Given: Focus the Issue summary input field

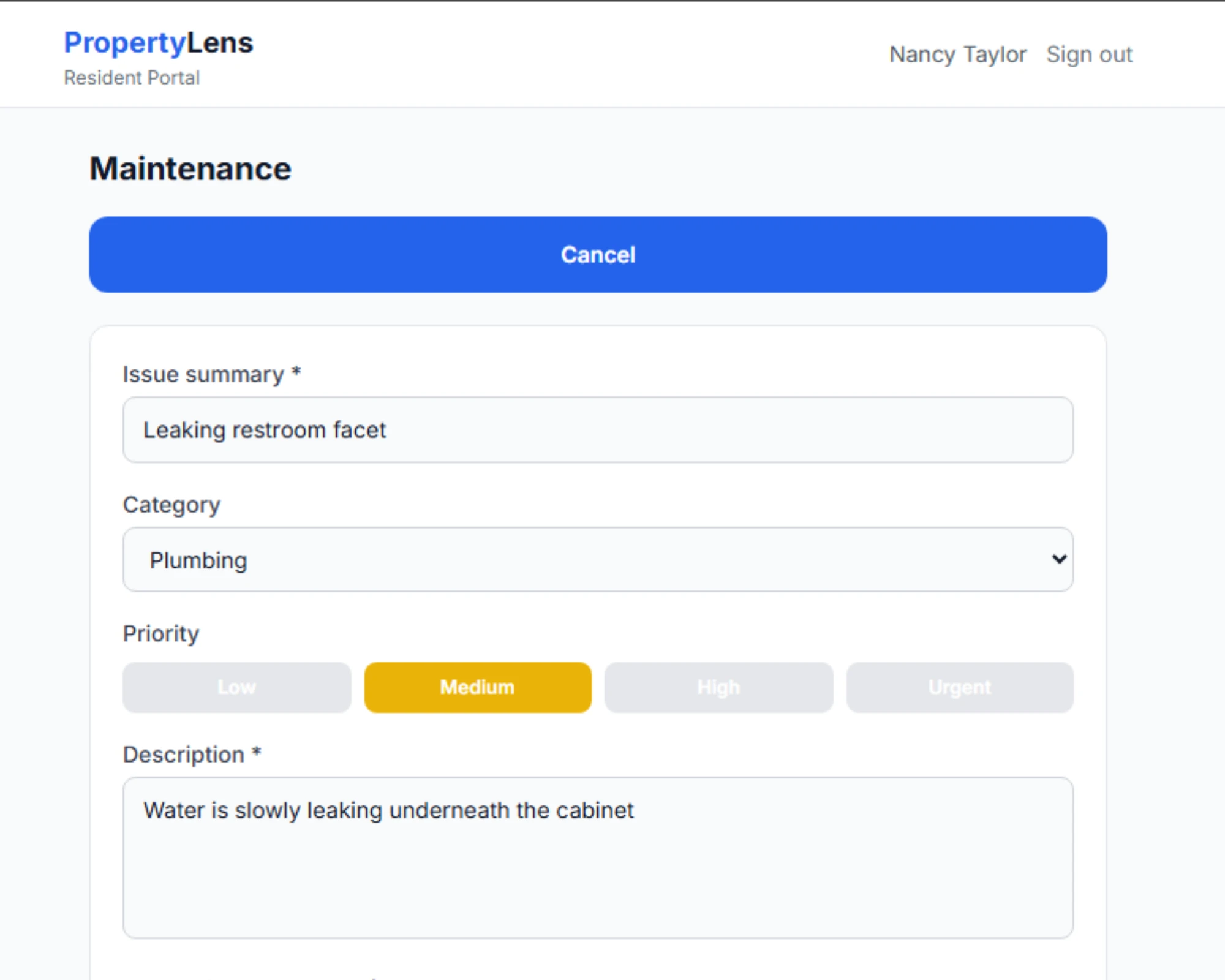Looking at the screenshot, I should [x=598, y=430].
